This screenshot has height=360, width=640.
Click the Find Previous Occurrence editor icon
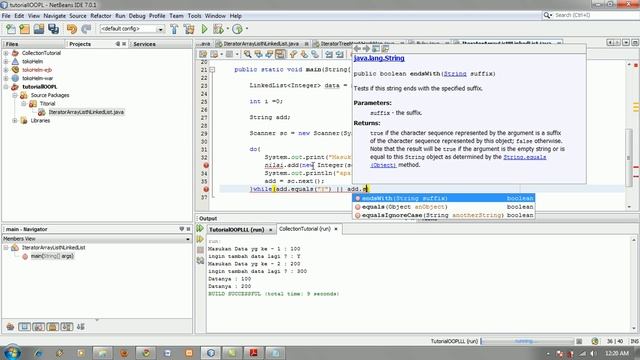tap(258, 54)
